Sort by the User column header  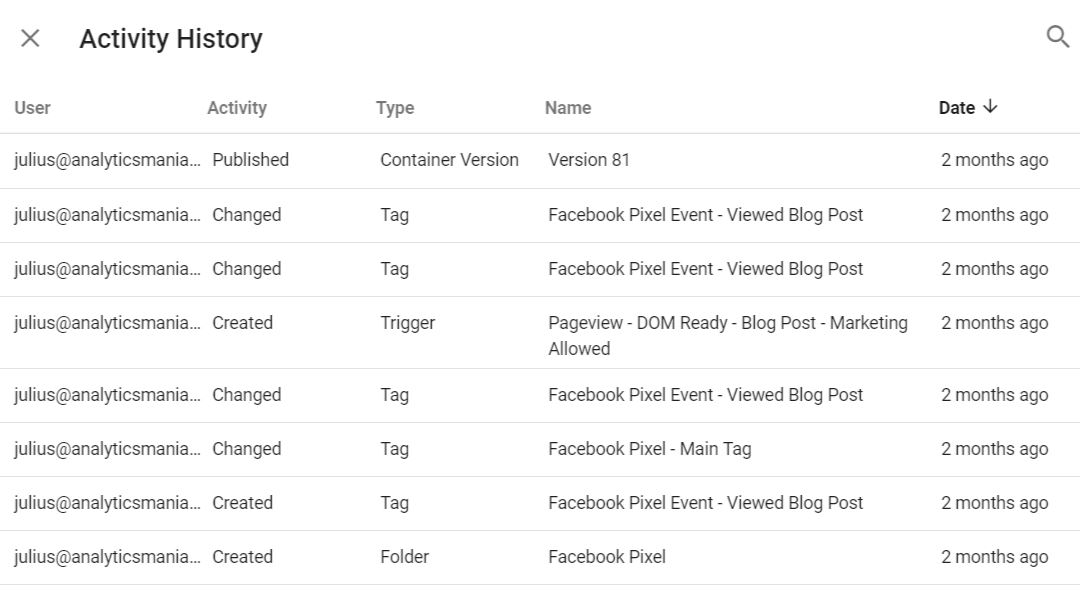point(32,108)
